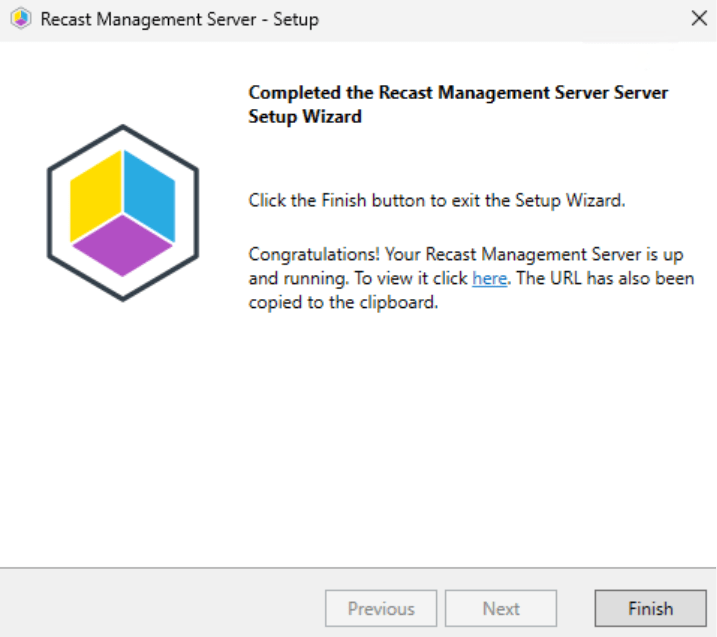Click the large Recast hexagon logo
This screenshot has width=717, height=637.
122,212
